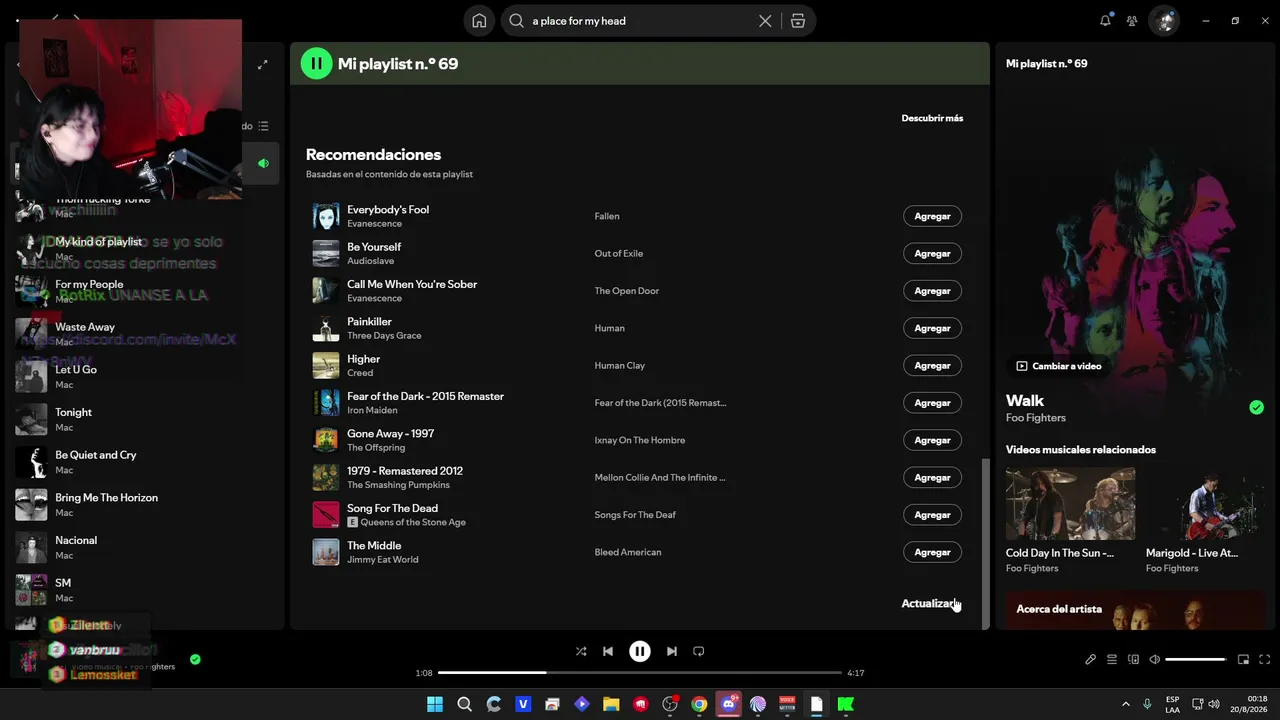1280x720 pixels.
Task: Add 'Song For The Dead' with Agregar
Action: pyautogui.click(x=932, y=515)
